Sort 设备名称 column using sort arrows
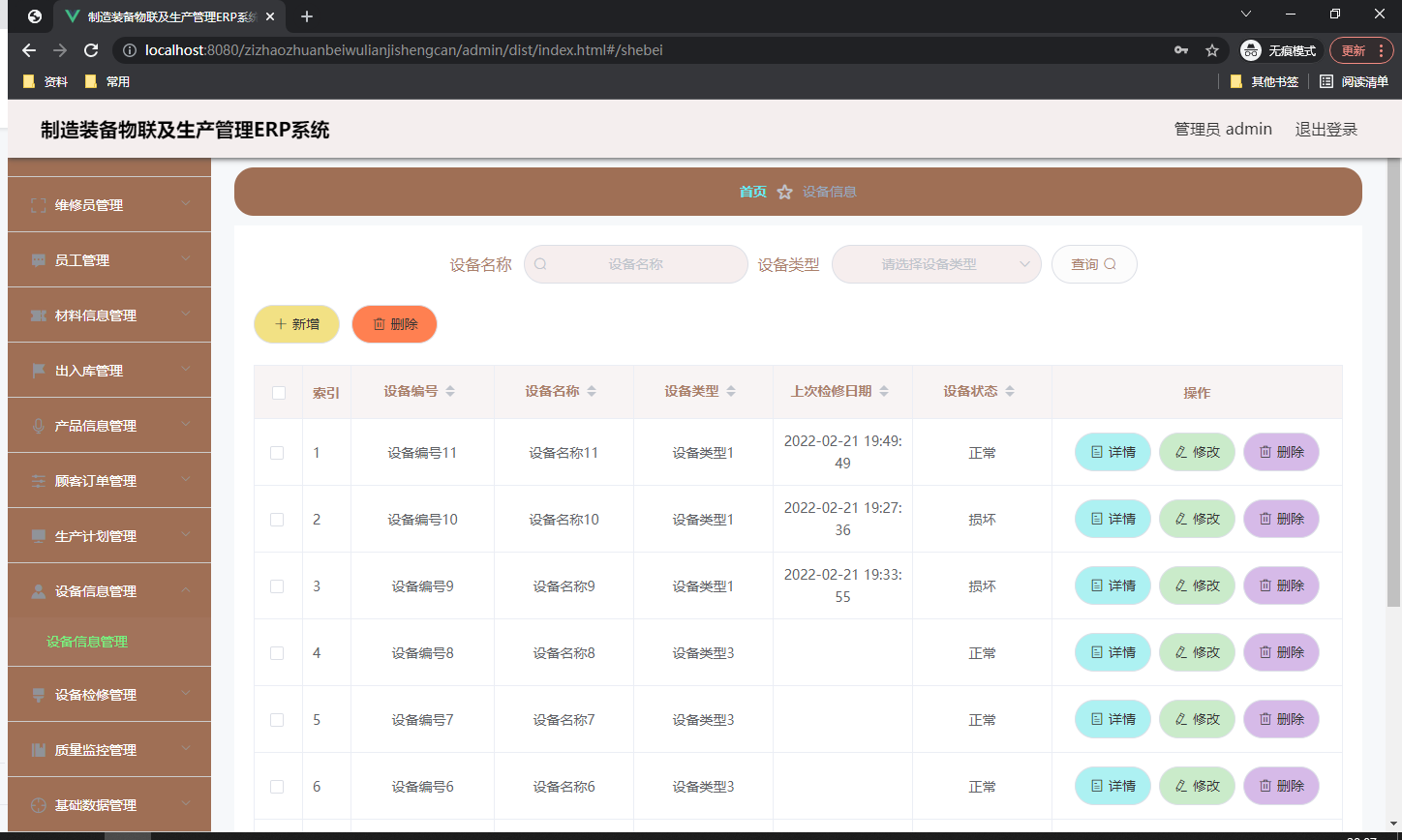The width and height of the screenshot is (1402, 840). pyautogui.click(x=592, y=391)
